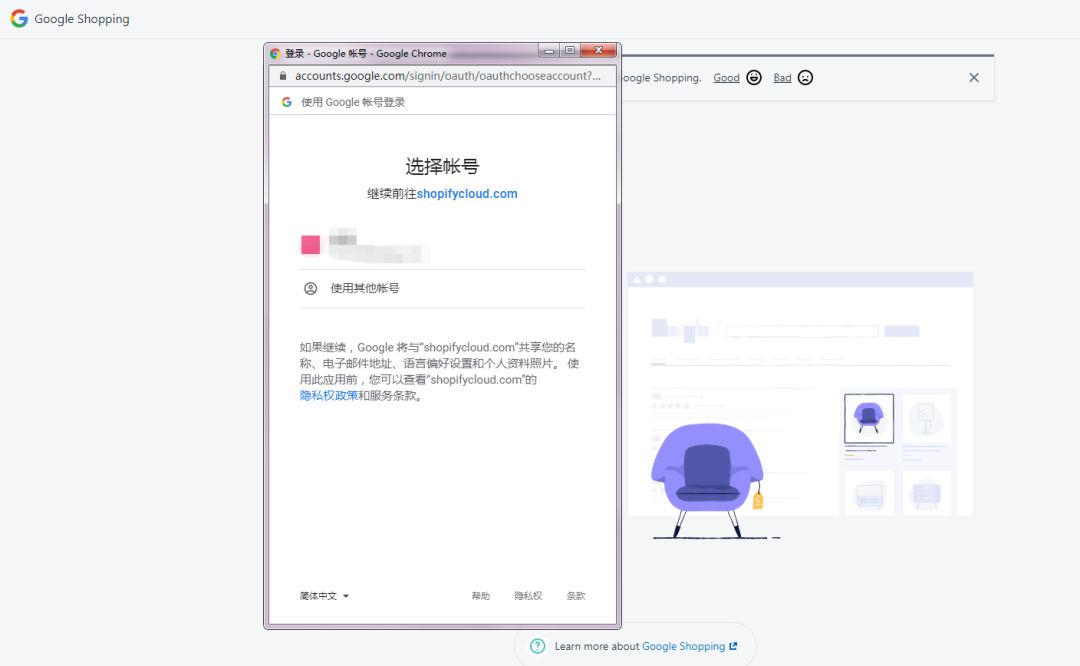Viewport: 1080px width, 666px height.
Task: Choose 使用其他帐号 option
Action: coord(442,289)
